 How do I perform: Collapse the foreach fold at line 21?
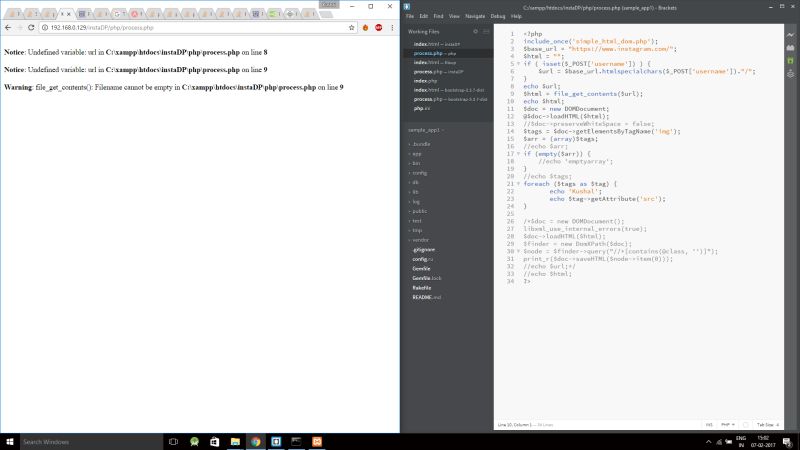(518, 184)
